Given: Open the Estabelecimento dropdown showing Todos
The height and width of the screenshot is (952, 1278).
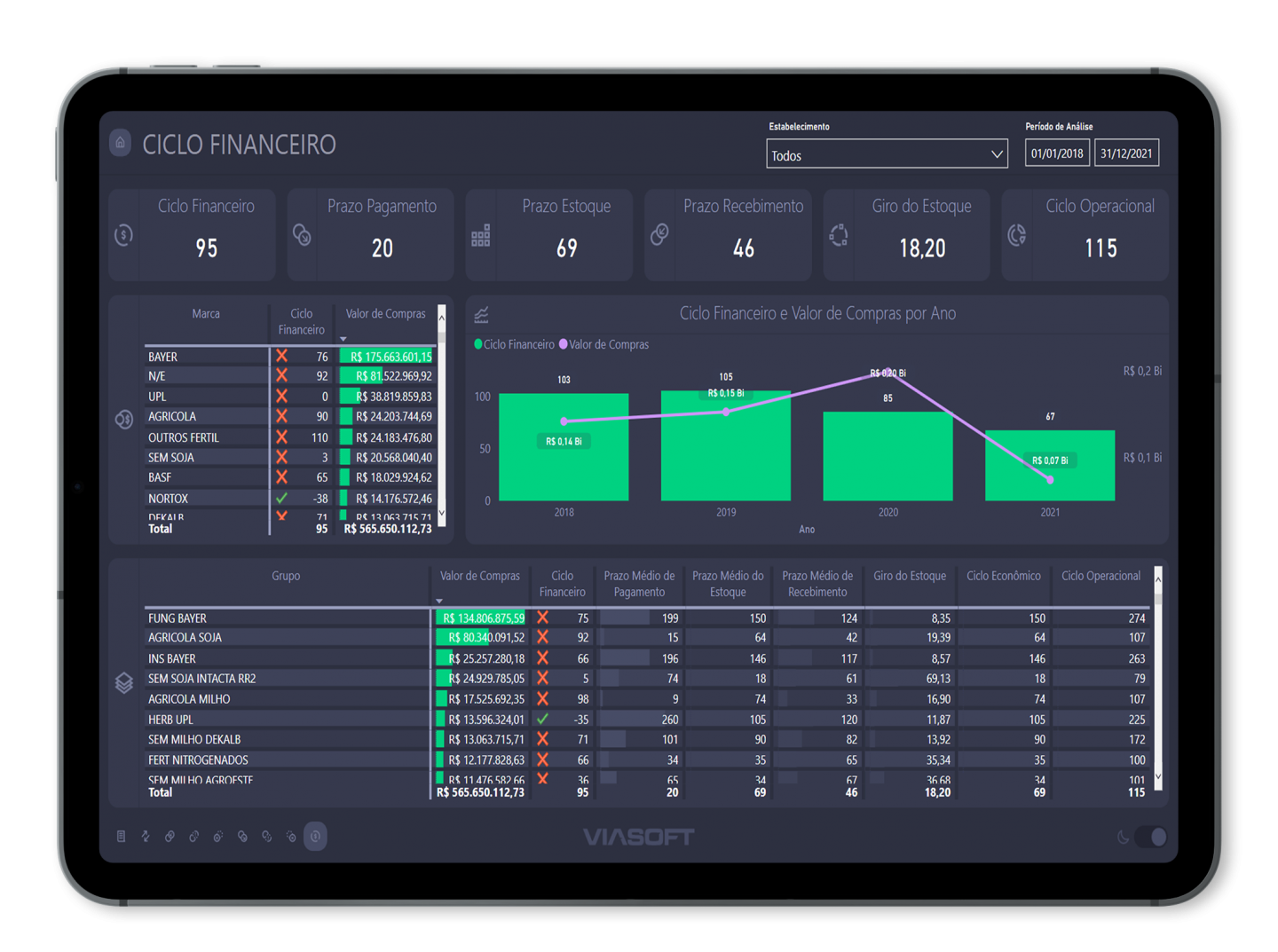Looking at the screenshot, I should (887, 154).
